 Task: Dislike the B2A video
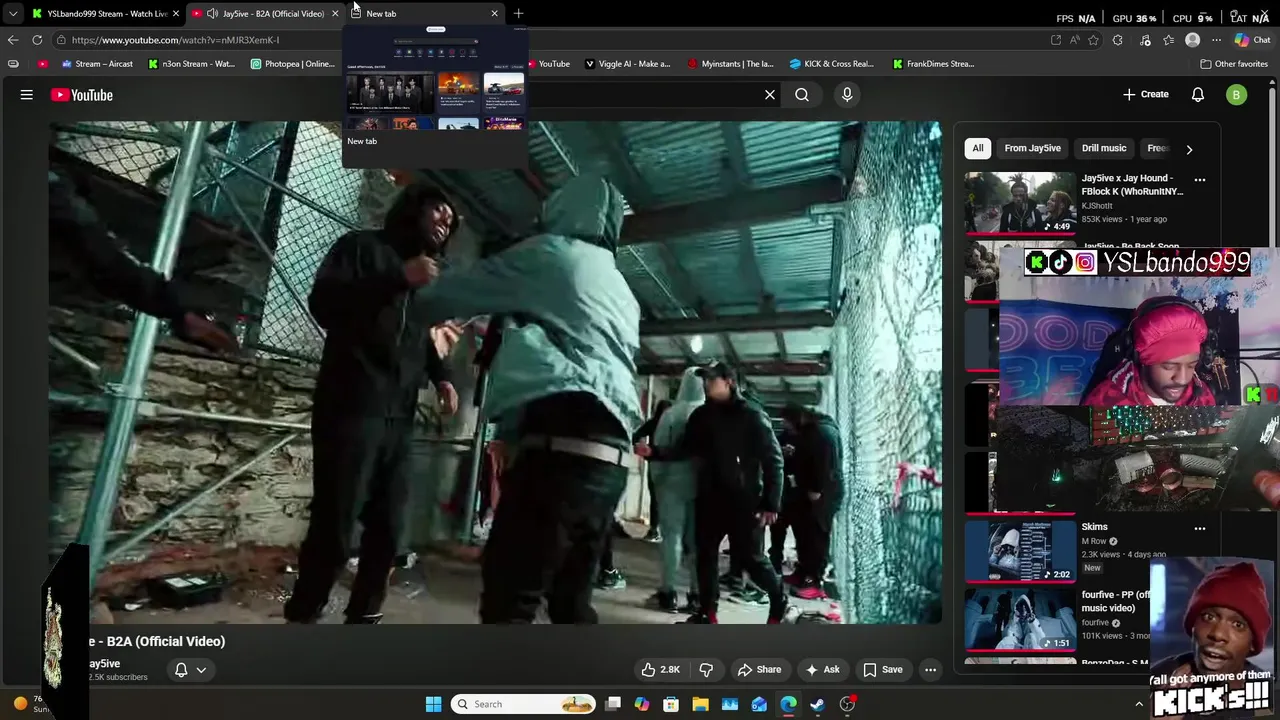(x=706, y=670)
